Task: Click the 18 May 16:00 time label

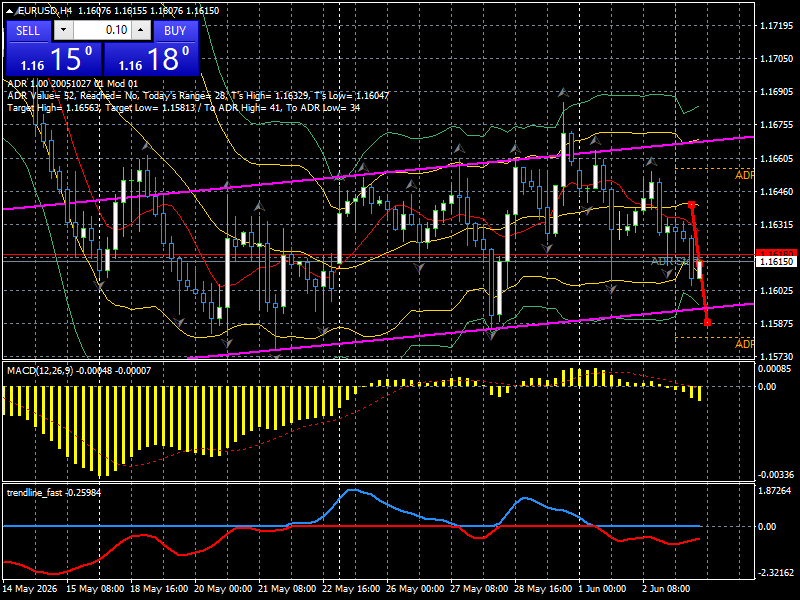Action: pyautogui.click(x=159, y=589)
